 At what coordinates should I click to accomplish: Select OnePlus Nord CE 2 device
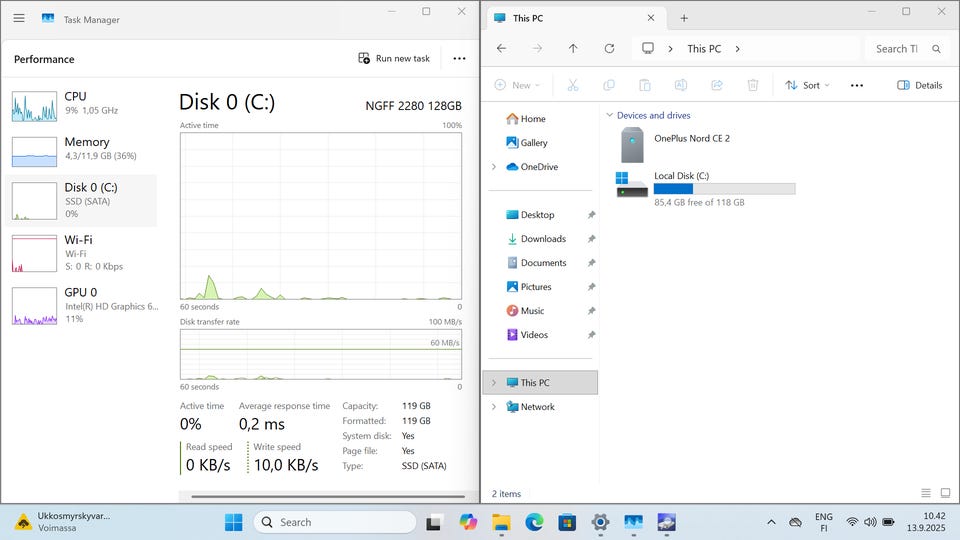point(675,145)
